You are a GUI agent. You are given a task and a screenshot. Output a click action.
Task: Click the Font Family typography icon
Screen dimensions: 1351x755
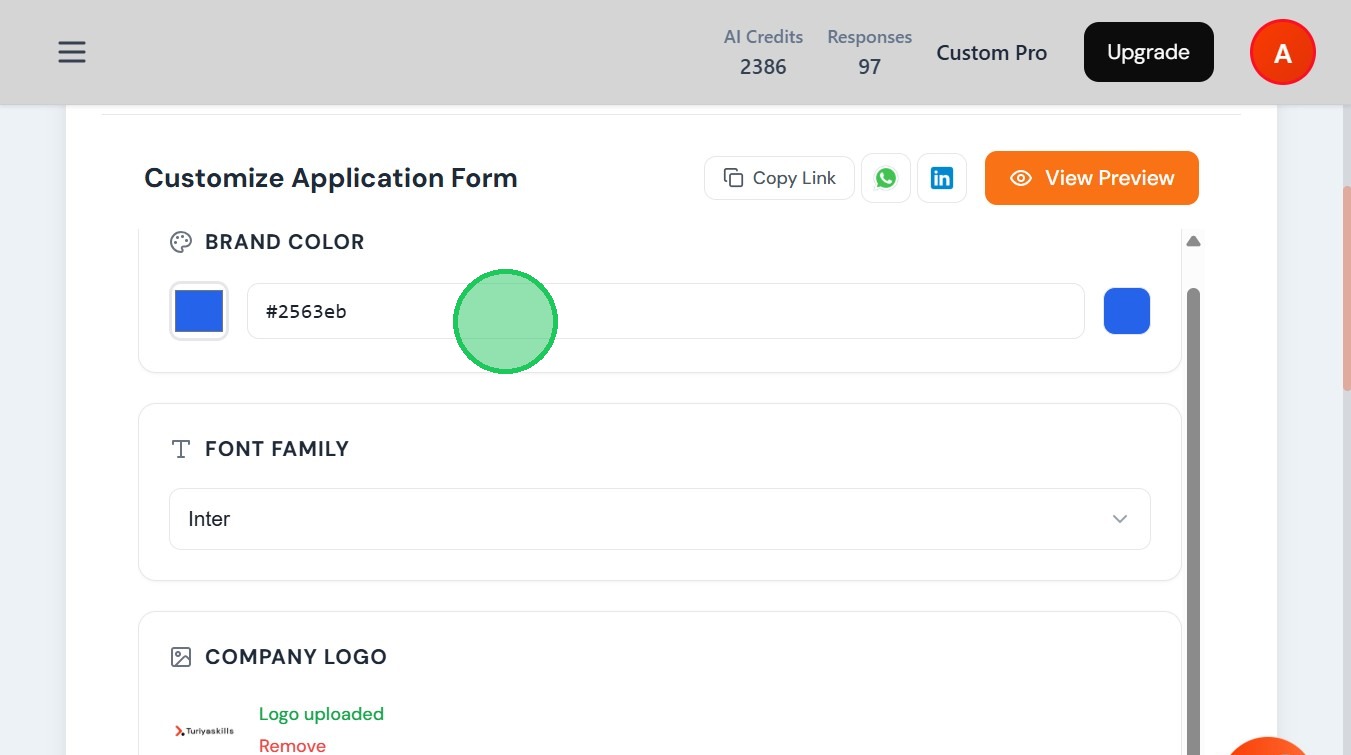[181, 449]
